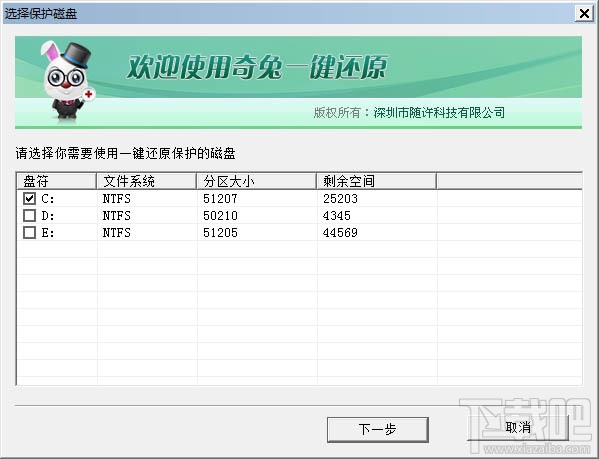Click the 取消 button
The height and width of the screenshot is (459, 599).
click(x=518, y=428)
